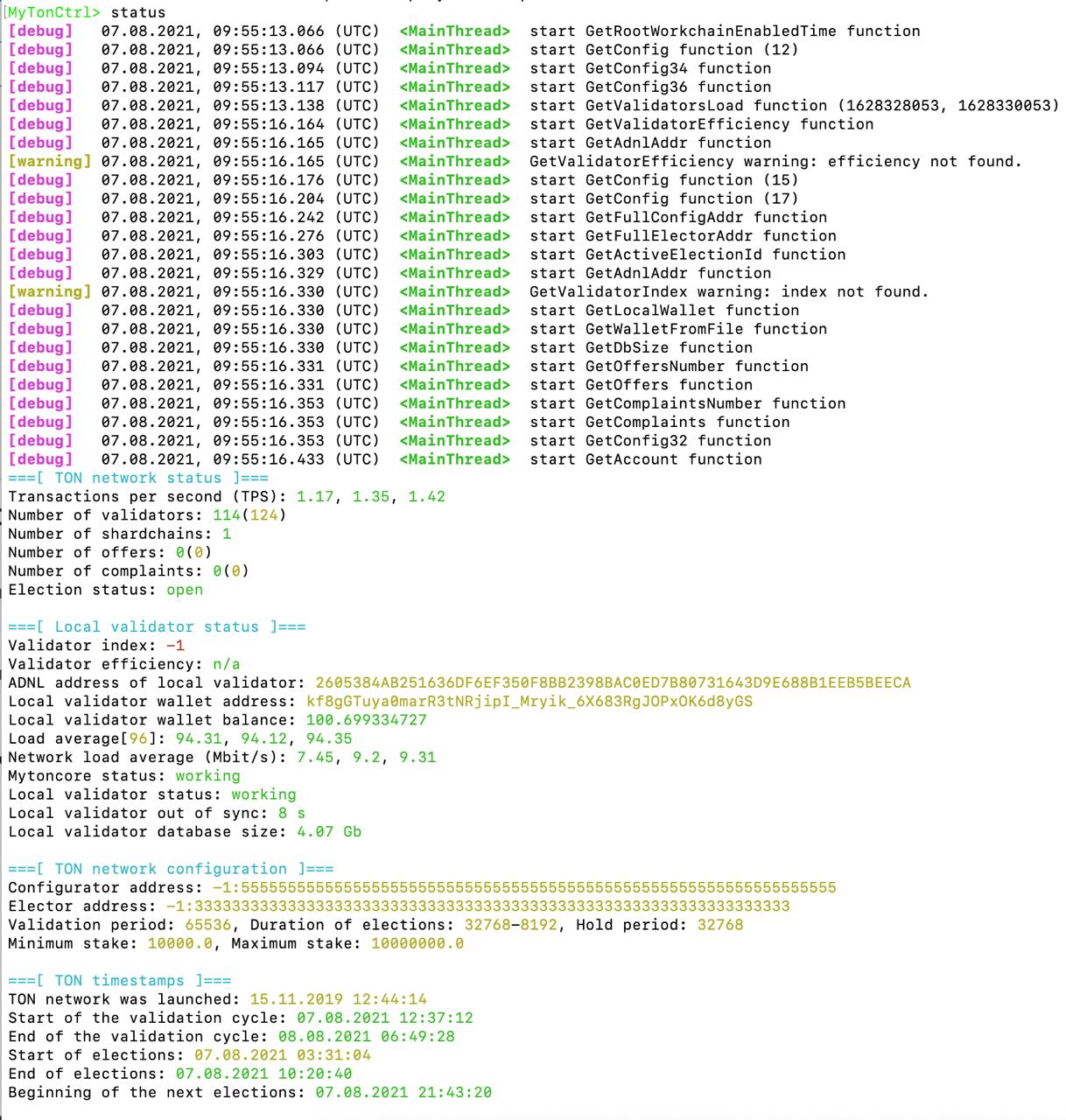Screen dimensions: 1066x1120
Task: Click the Mytoncore status 'working' value
Action: [x=207, y=776]
